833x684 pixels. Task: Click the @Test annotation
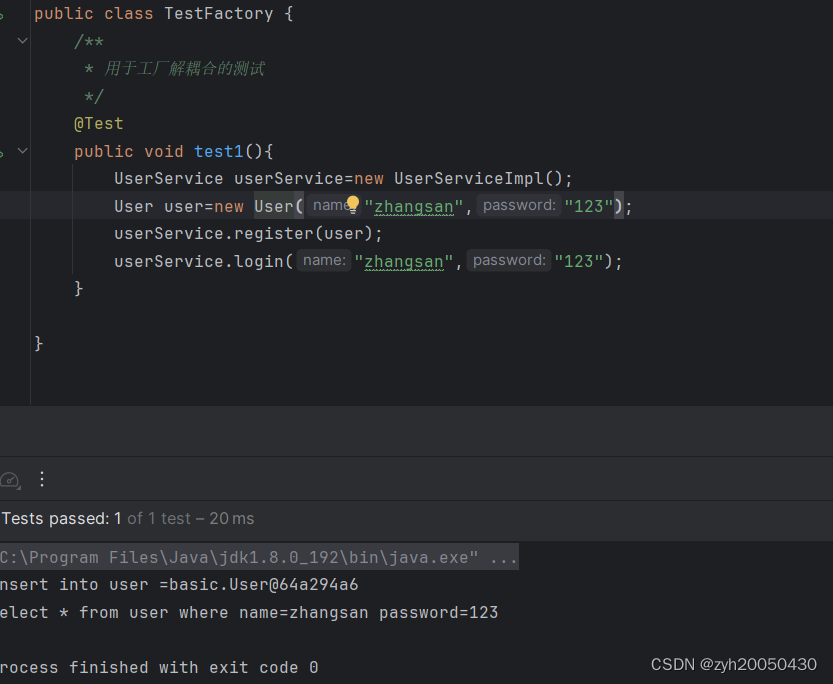click(99, 124)
